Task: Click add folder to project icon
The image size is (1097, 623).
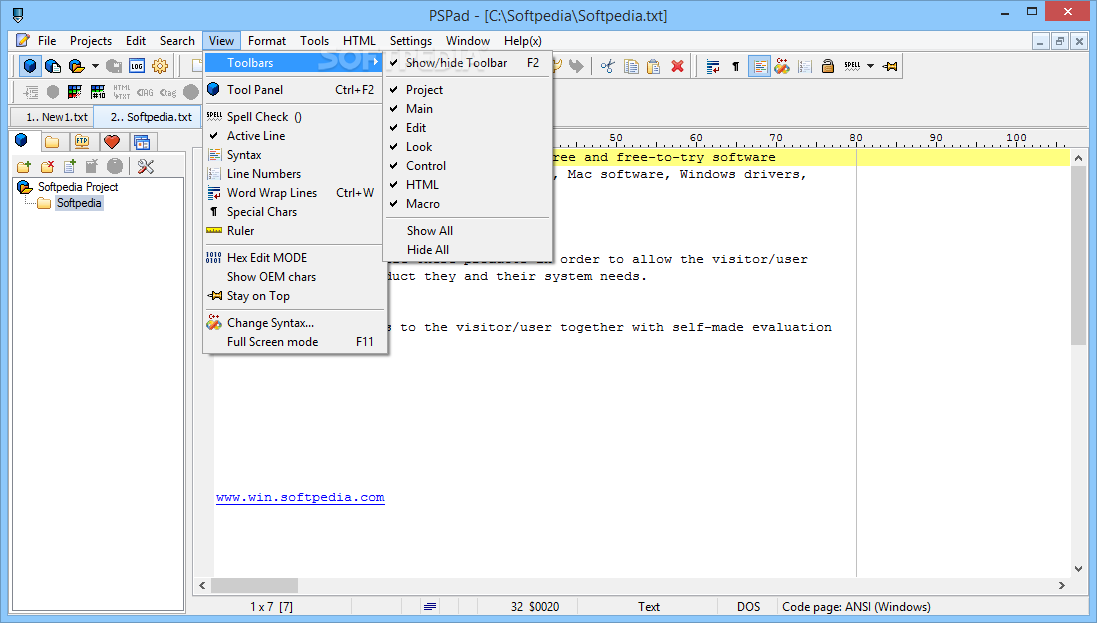Action: click(x=24, y=167)
